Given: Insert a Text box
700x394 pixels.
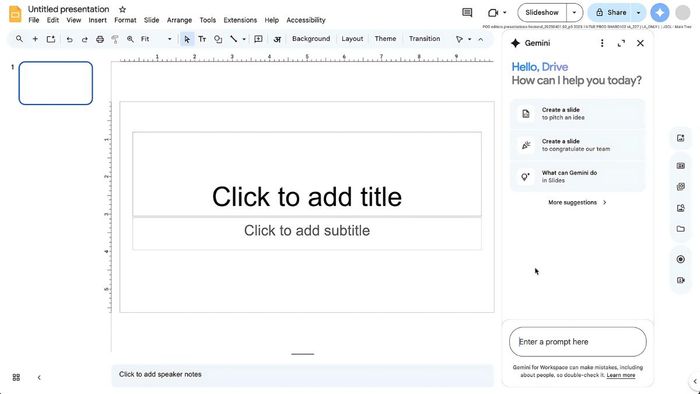Looking at the screenshot, I should tap(202, 39).
